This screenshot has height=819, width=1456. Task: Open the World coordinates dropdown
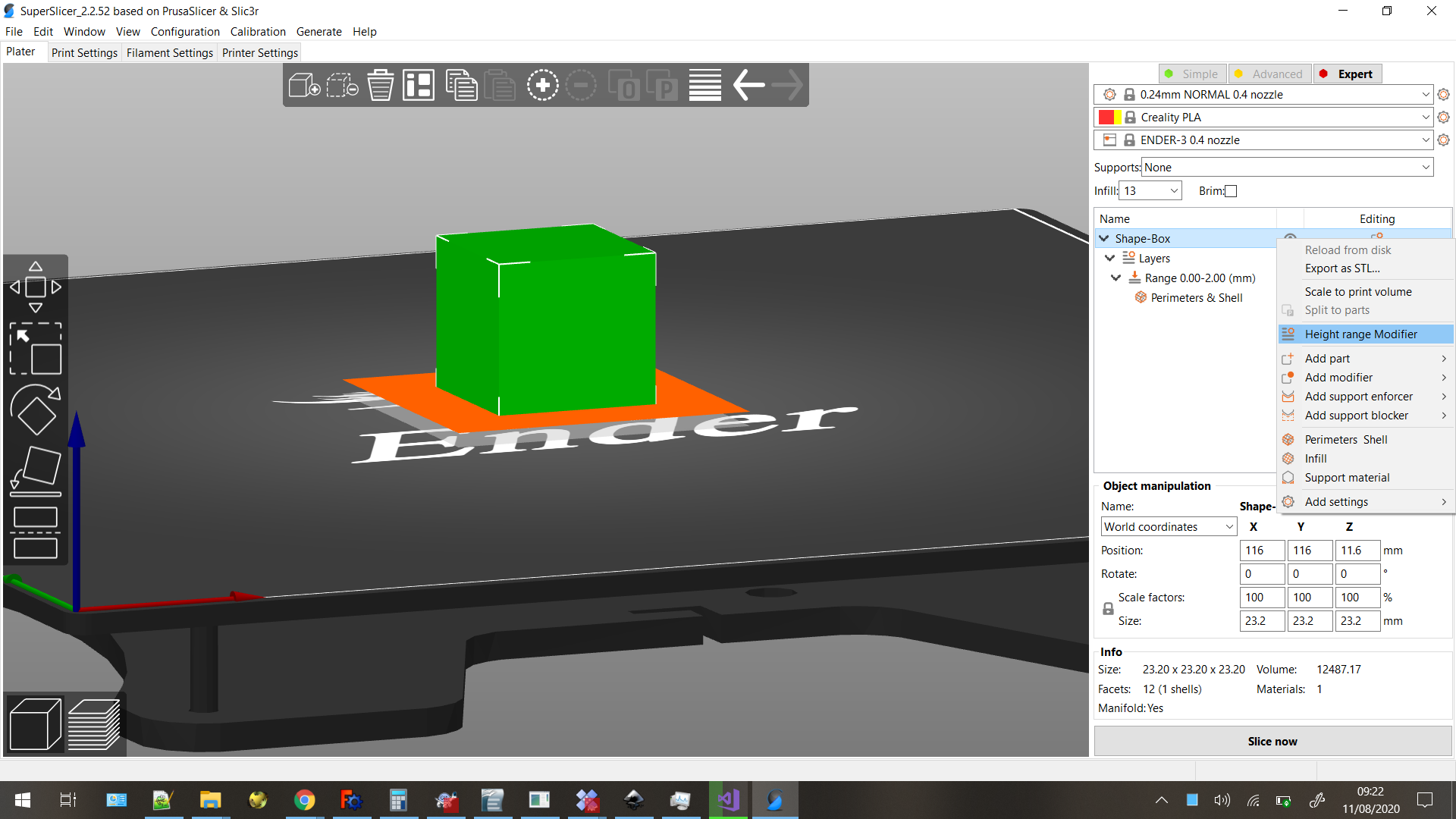coord(1169,526)
